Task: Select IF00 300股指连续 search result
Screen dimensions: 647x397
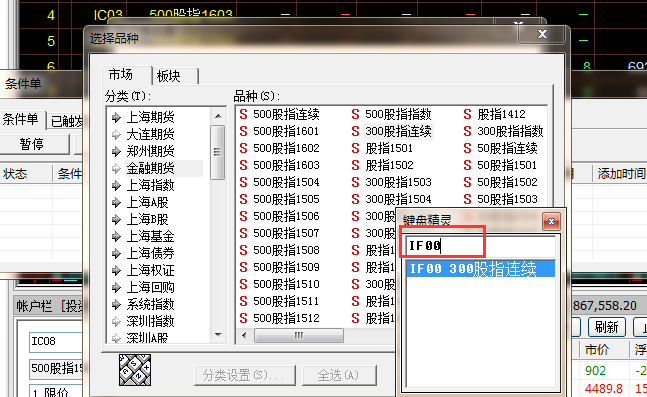Action: [481, 269]
